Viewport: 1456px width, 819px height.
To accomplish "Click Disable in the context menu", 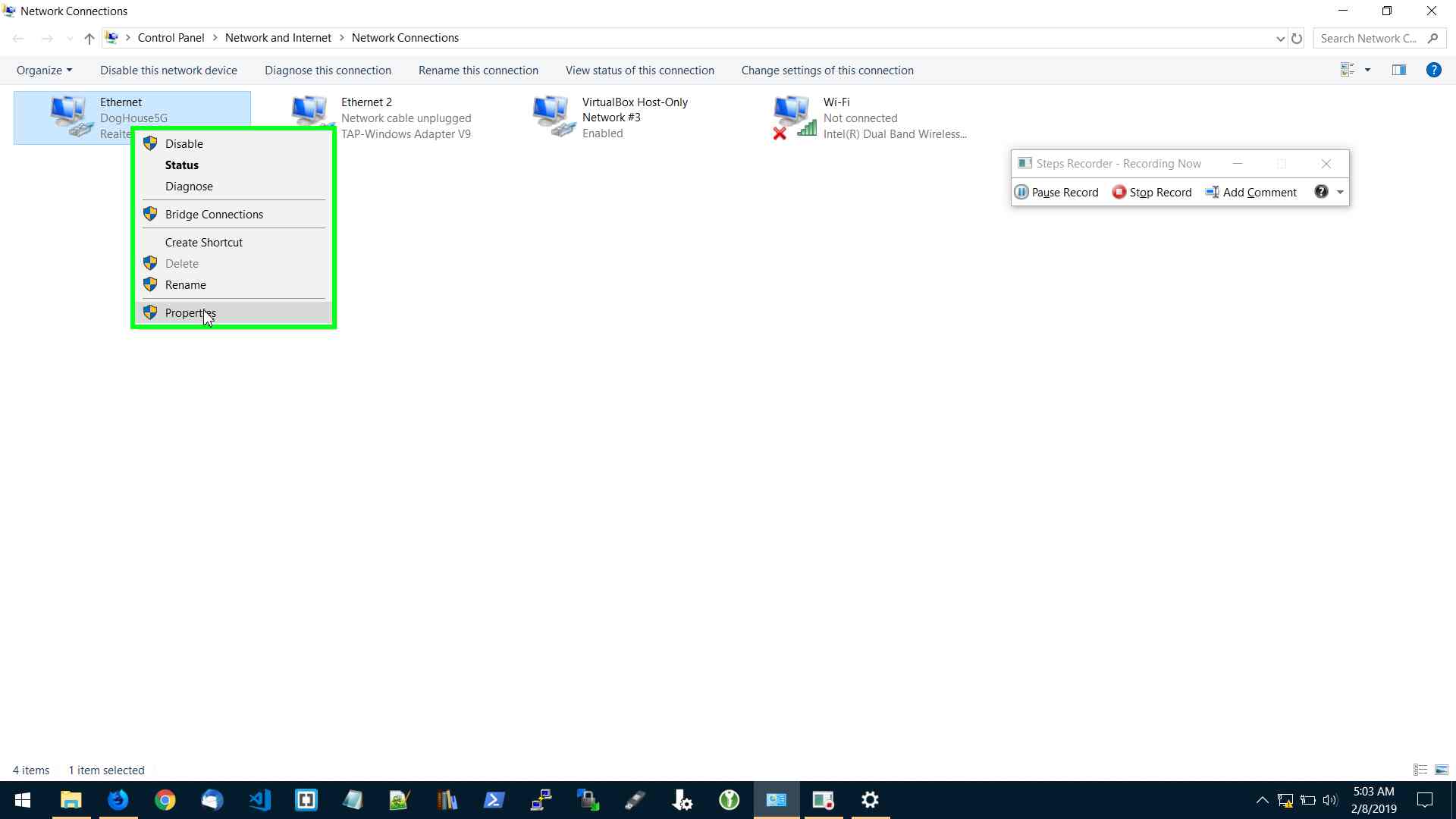I will [184, 144].
